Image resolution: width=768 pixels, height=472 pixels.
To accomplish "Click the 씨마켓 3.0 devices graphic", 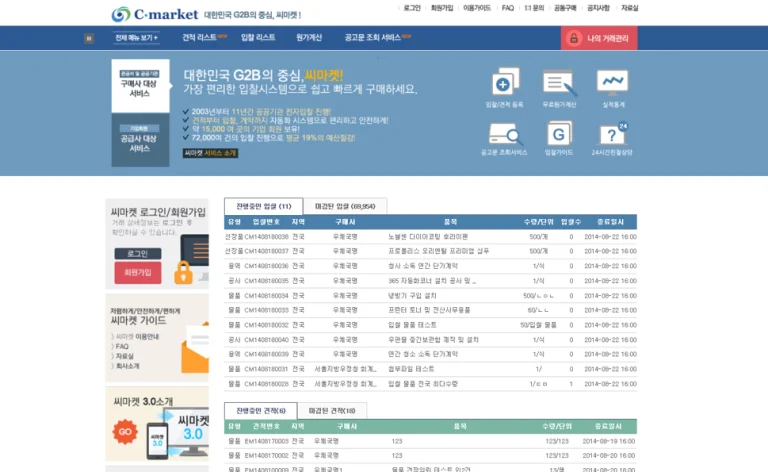I will point(179,433).
